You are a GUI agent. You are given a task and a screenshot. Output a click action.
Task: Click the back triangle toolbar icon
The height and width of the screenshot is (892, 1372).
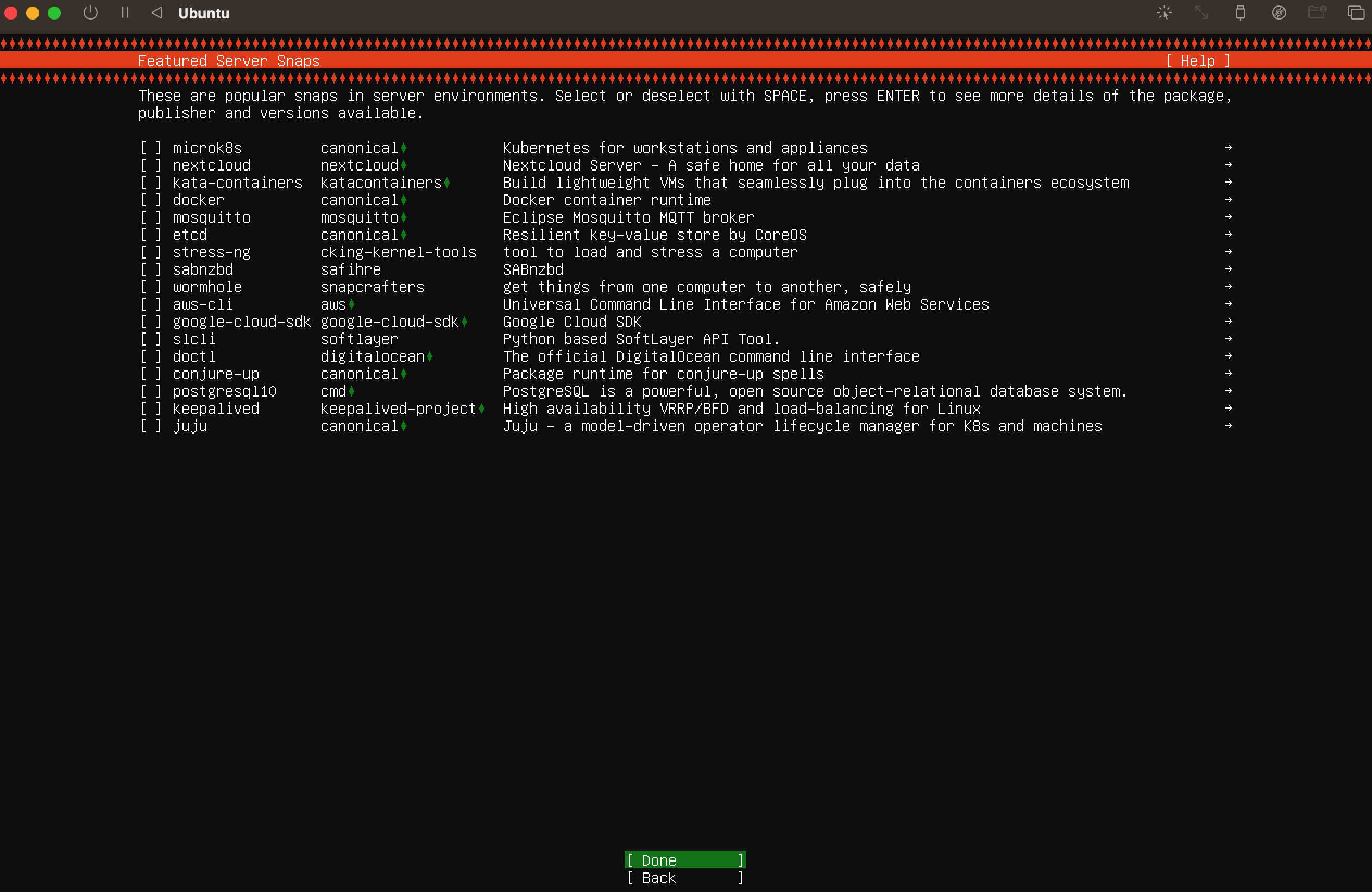(157, 12)
